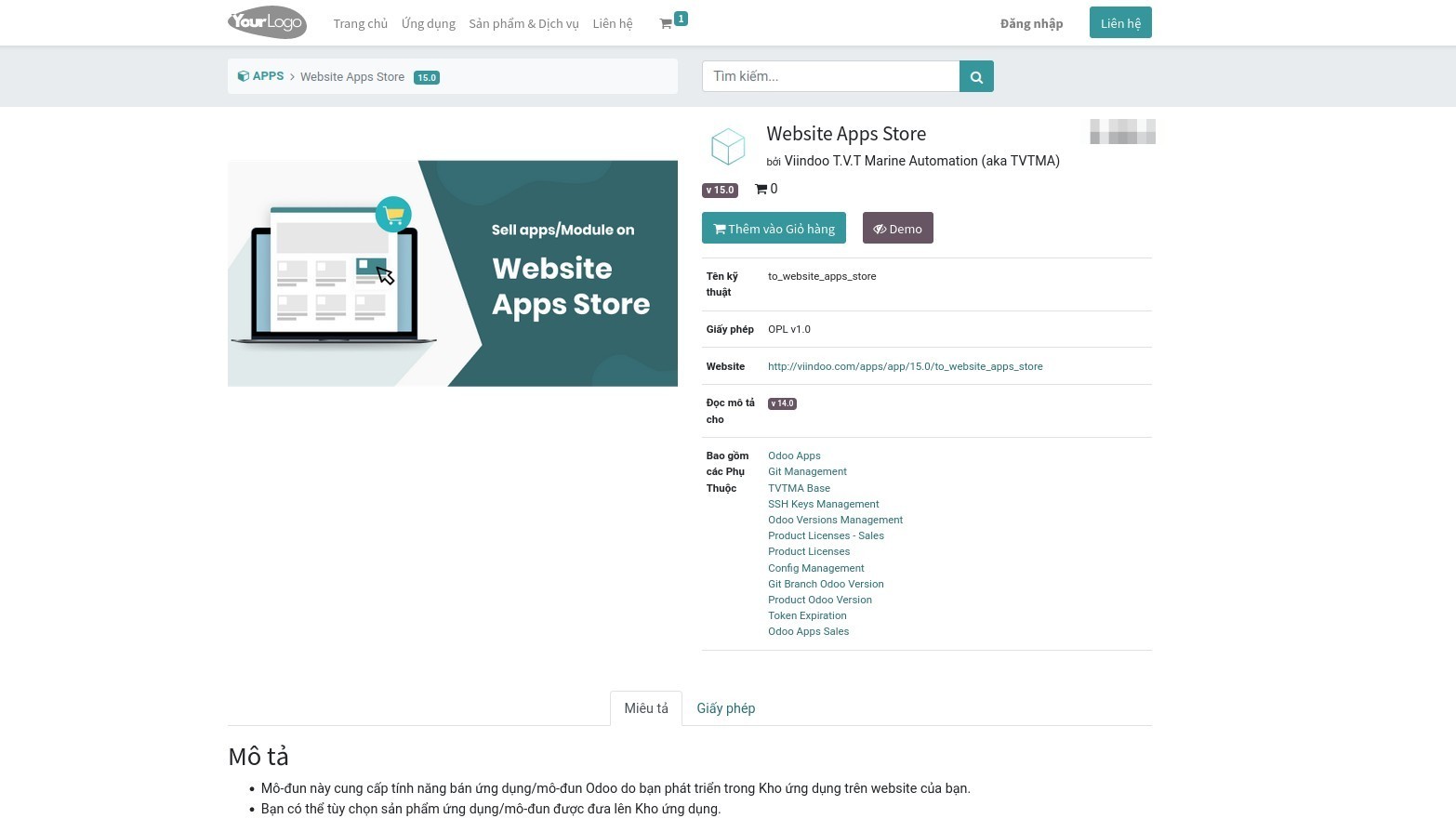1456x832 pixels.
Task: Open the SSH Keys Management dependency link
Action: click(823, 503)
